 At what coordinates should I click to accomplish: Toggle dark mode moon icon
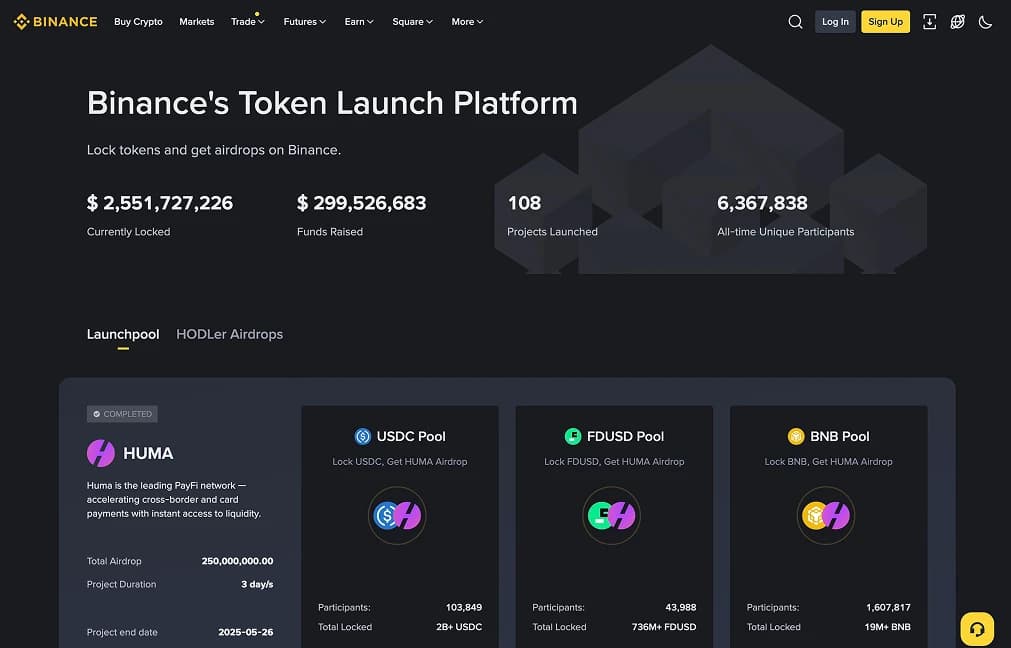pyautogui.click(x=985, y=22)
